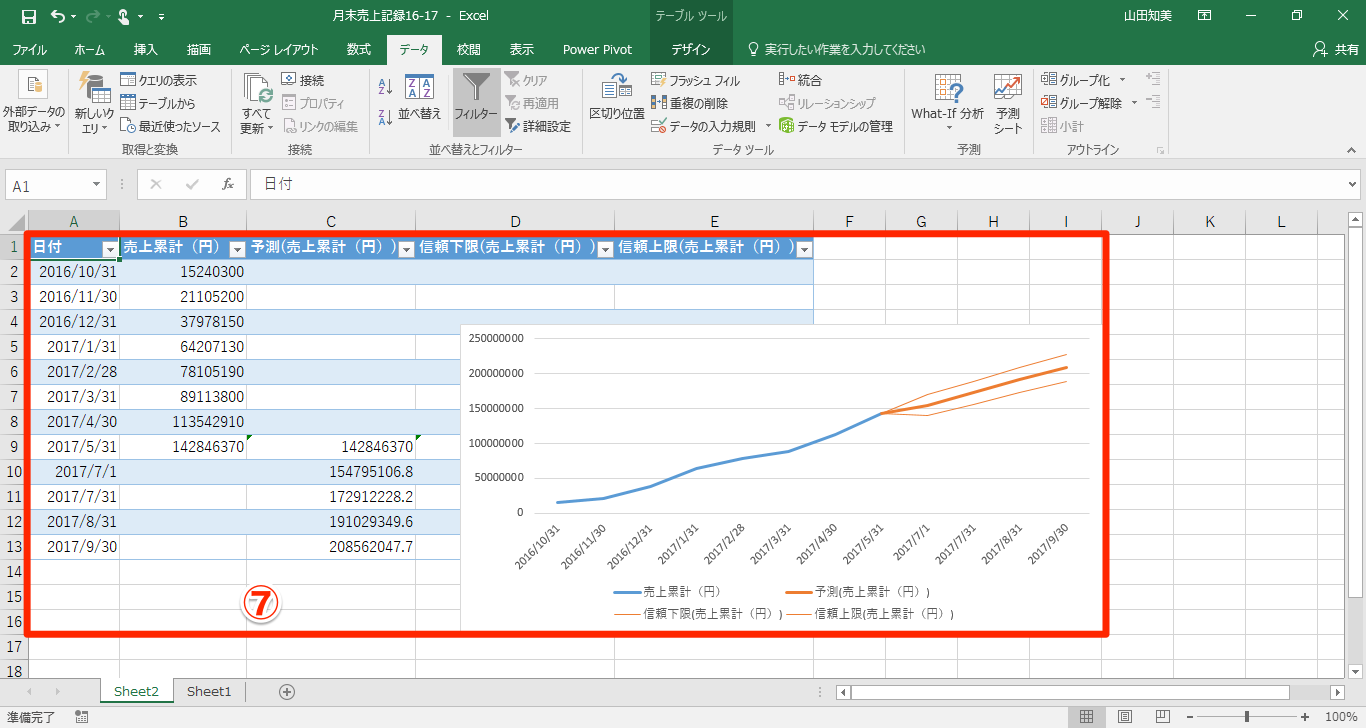Switch to Normal view
Viewport: 1366px width, 728px height.
(1086, 717)
